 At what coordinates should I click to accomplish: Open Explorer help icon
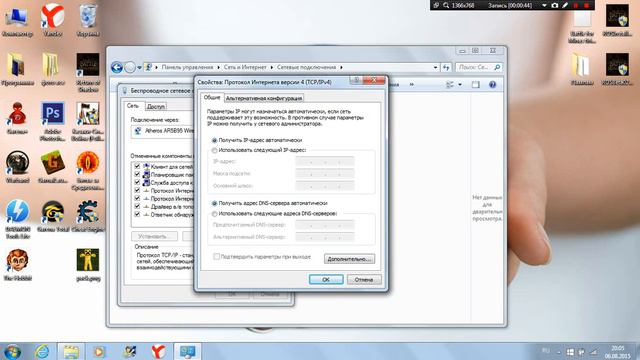tap(492, 85)
